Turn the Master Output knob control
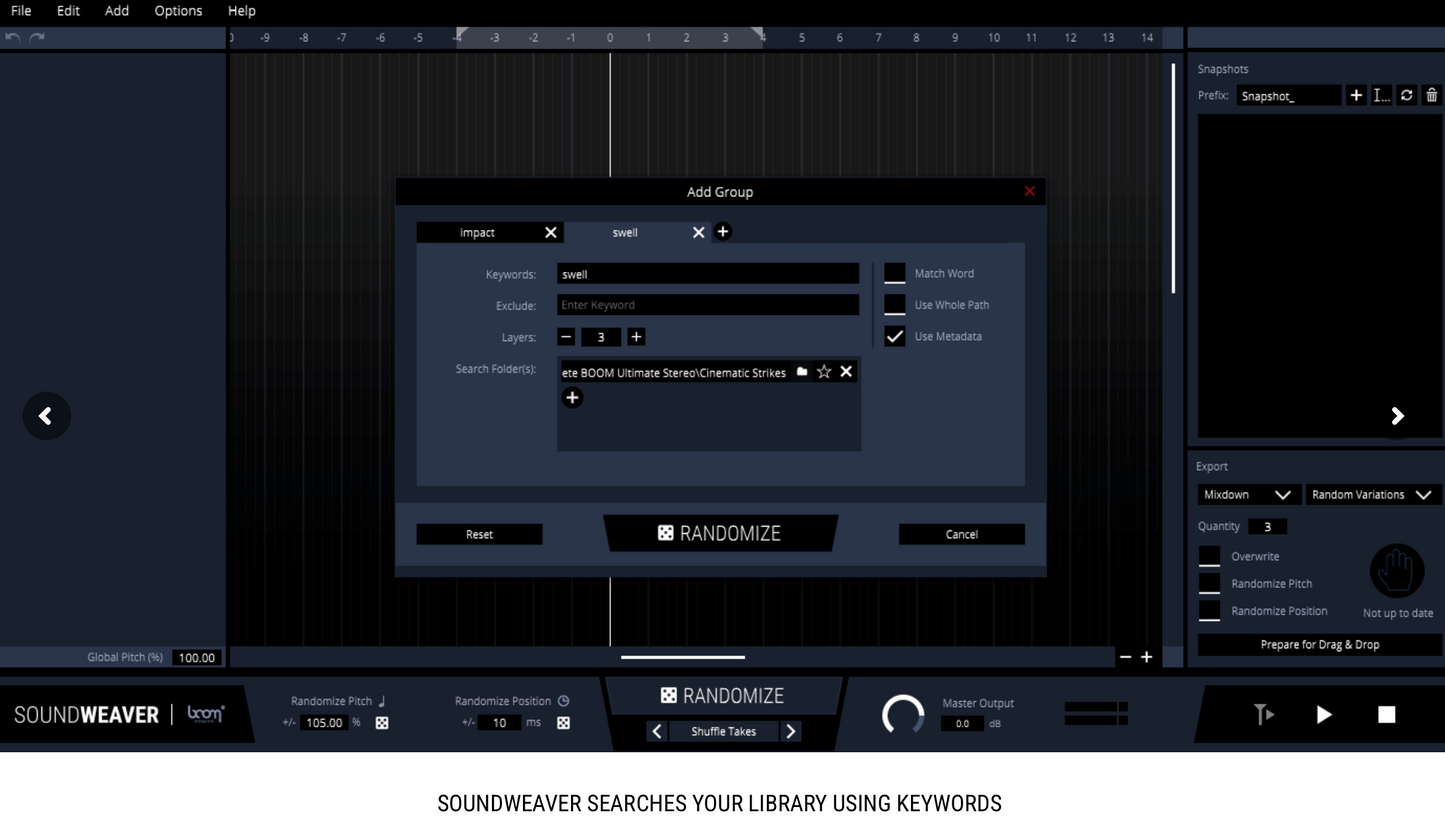Viewport: 1445px width, 838px height. [x=903, y=714]
